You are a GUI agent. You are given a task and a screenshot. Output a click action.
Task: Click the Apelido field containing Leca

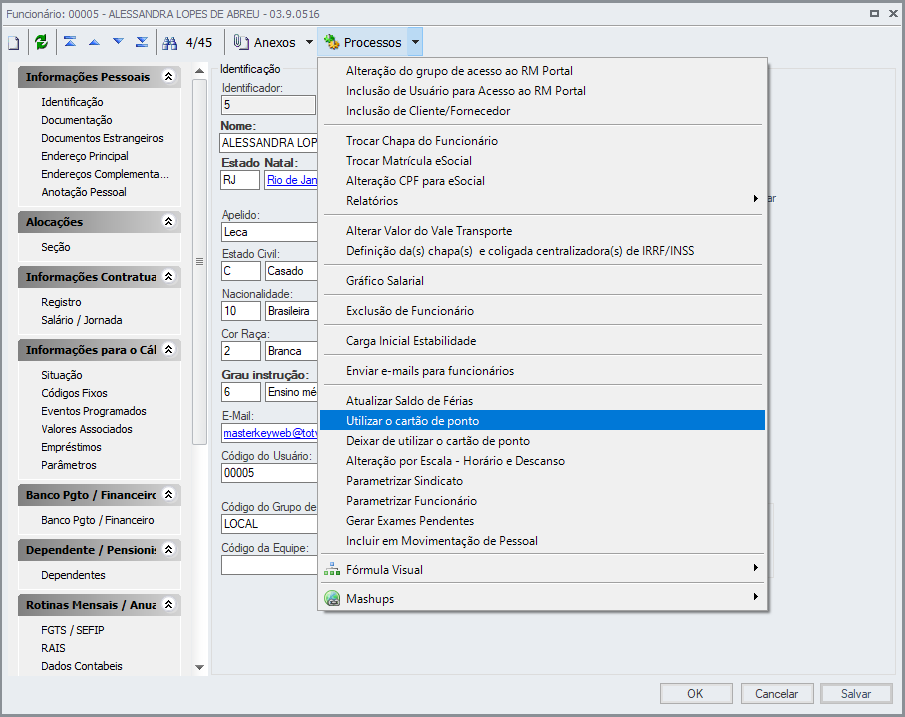[x=269, y=231]
